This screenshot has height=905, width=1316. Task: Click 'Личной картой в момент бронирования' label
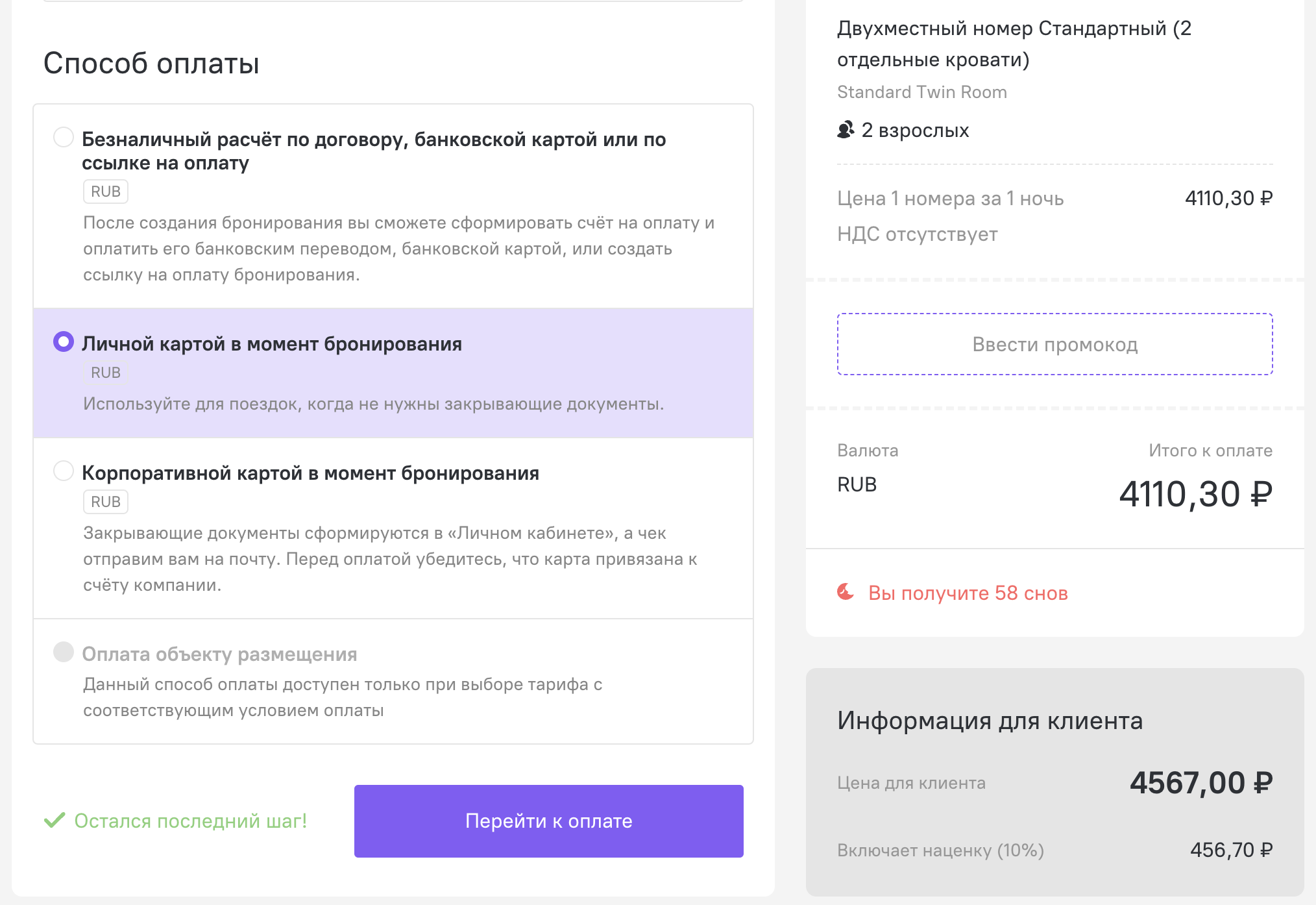[x=272, y=343]
